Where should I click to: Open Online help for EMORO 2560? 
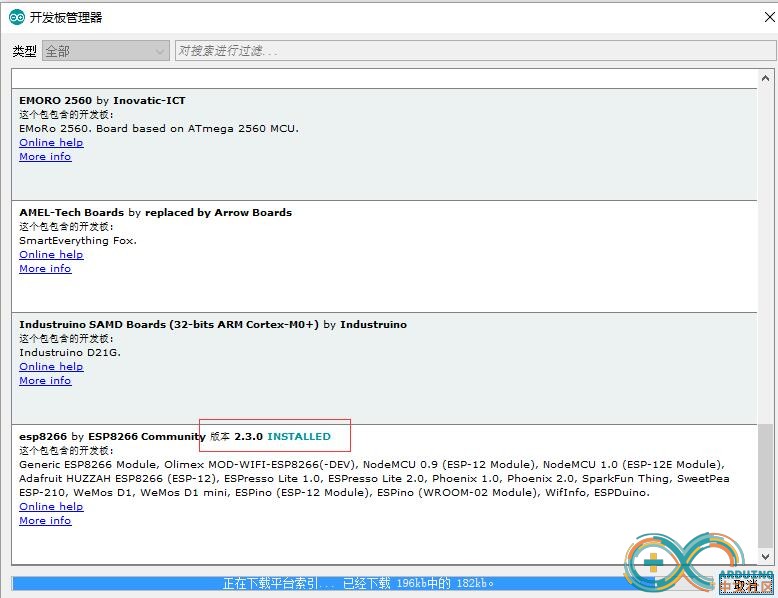(x=51, y=142)
